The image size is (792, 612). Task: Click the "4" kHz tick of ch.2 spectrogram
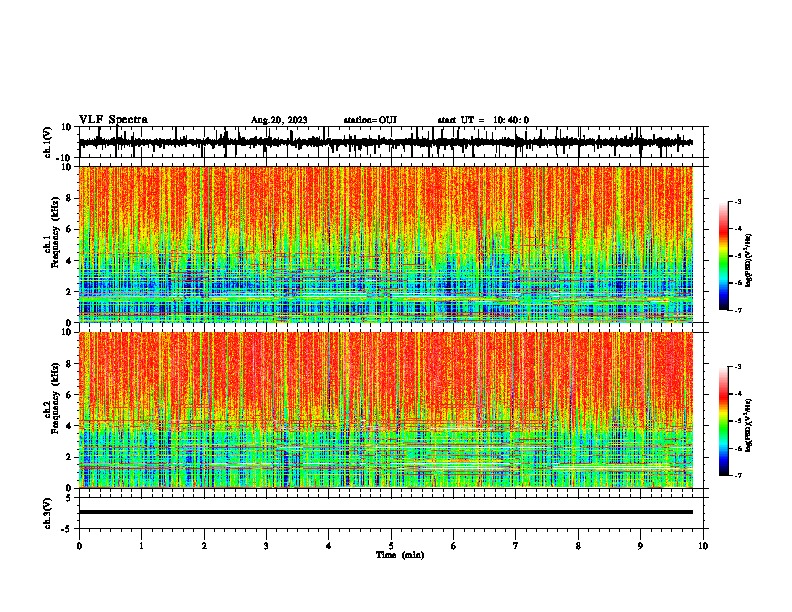tap(69, 426)
